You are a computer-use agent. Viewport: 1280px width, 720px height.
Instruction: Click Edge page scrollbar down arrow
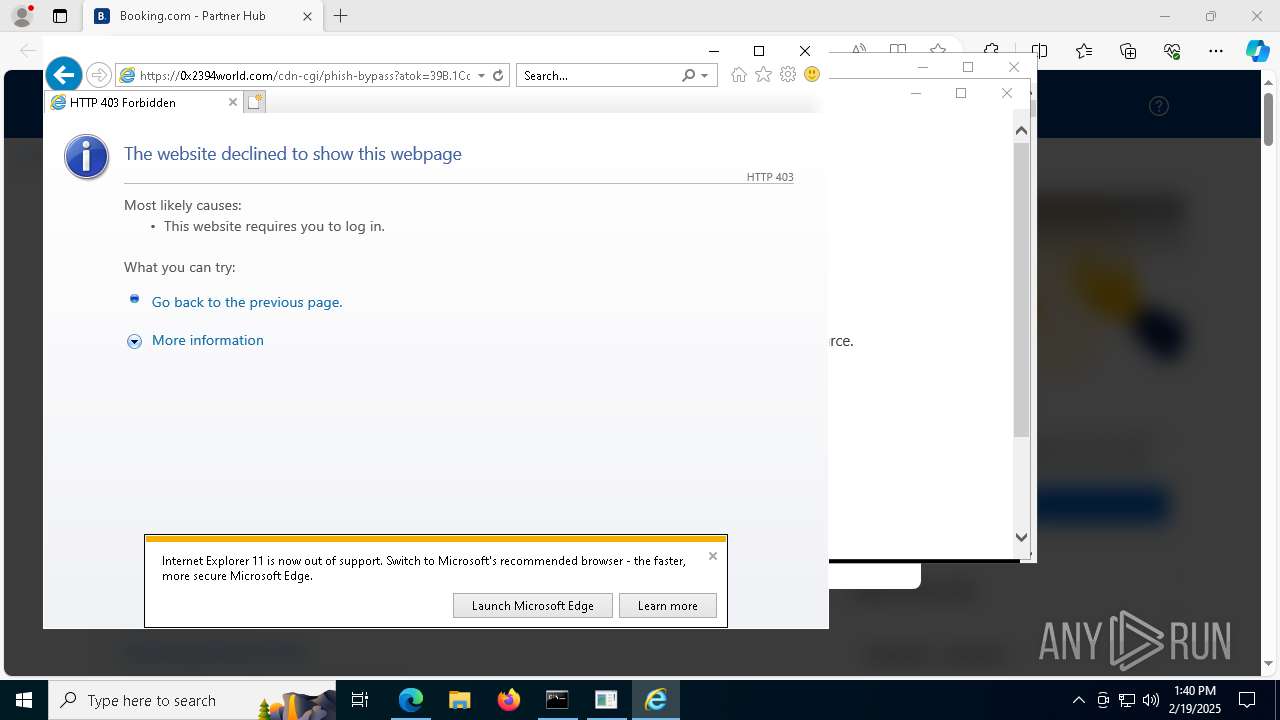(x=1269, y=663)
